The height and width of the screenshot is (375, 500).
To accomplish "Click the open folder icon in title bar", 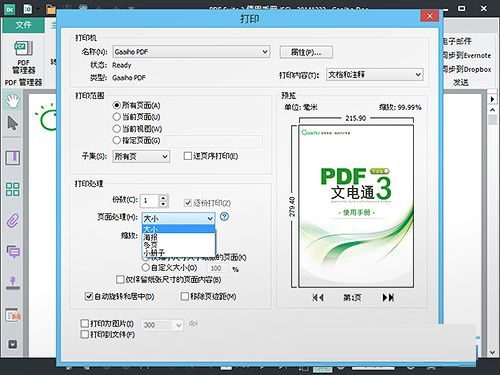I will pyautogui.click(x=51, y=9).
